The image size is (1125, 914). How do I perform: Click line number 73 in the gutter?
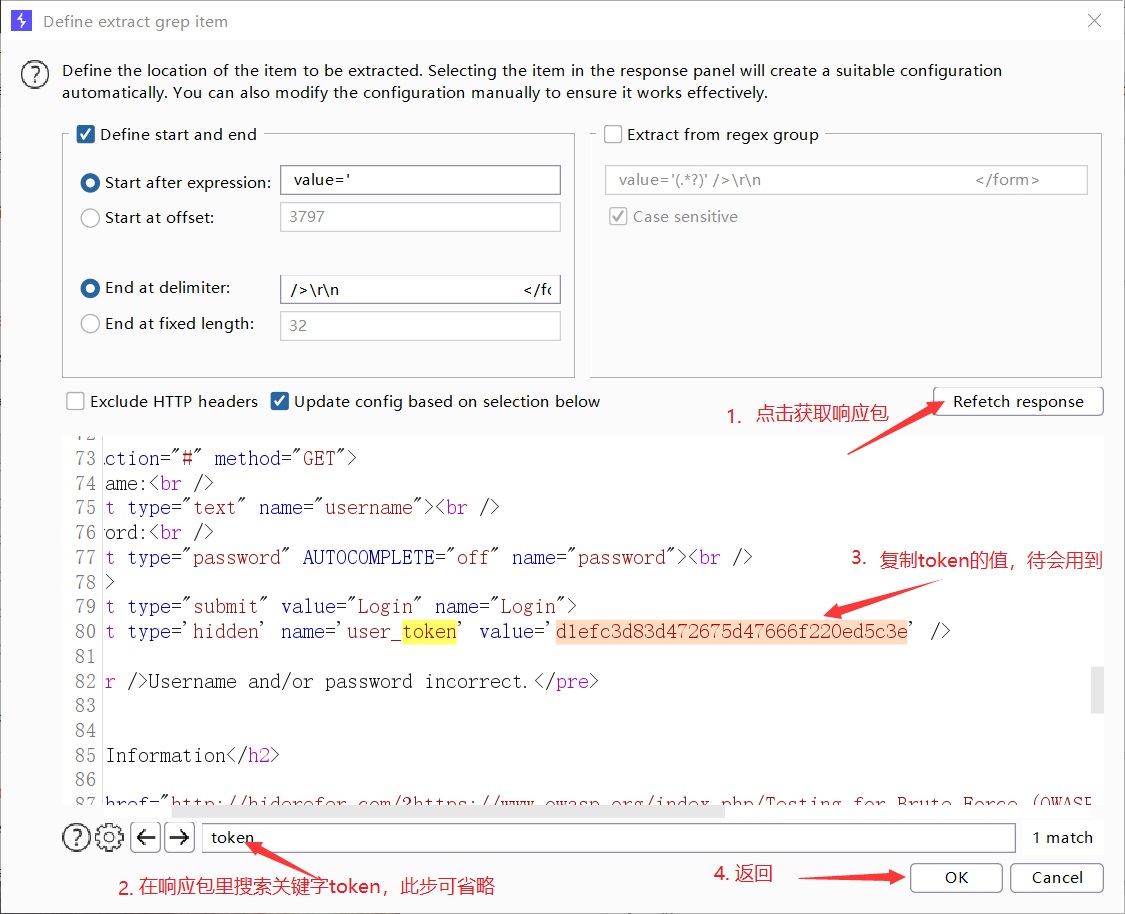click(85, 458)
